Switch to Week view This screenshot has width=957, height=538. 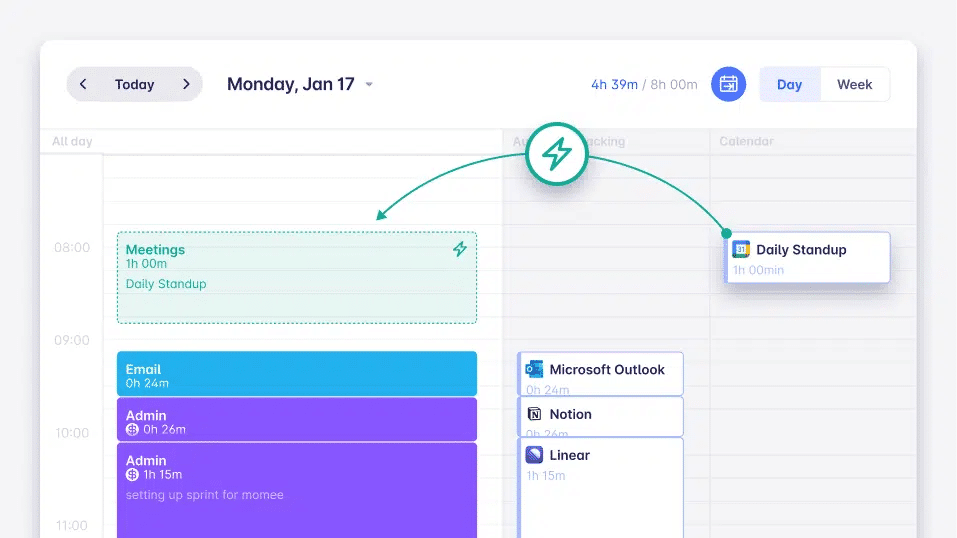point(854,84)
